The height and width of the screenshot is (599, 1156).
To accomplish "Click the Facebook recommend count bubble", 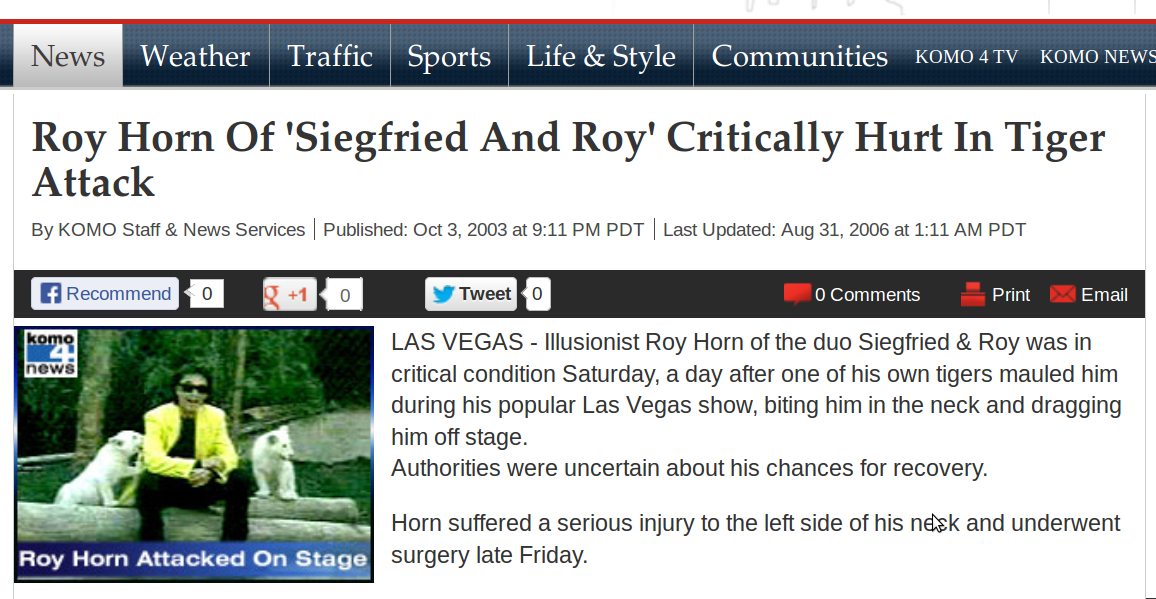I will pyautogui.click(x=206, y=294).
